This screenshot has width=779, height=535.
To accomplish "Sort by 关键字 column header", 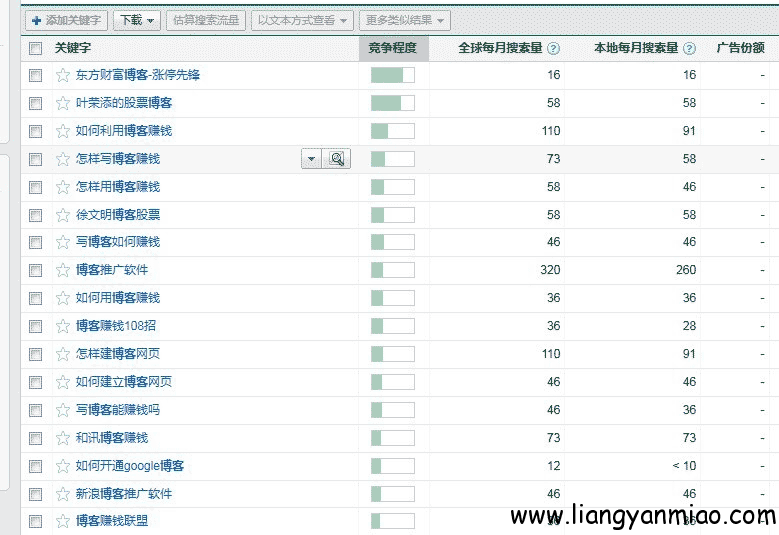I will coord(73,48).
